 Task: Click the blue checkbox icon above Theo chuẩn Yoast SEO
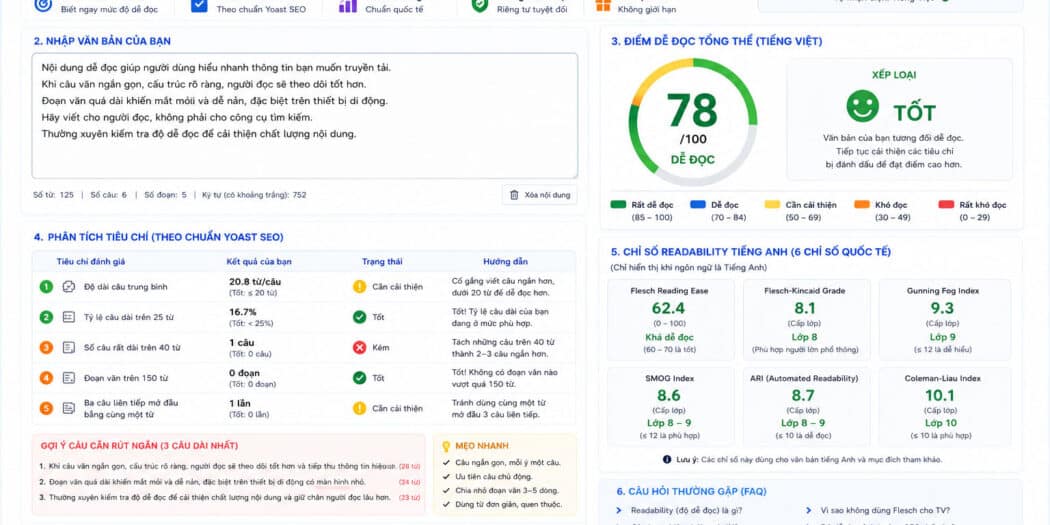[199, 5]
